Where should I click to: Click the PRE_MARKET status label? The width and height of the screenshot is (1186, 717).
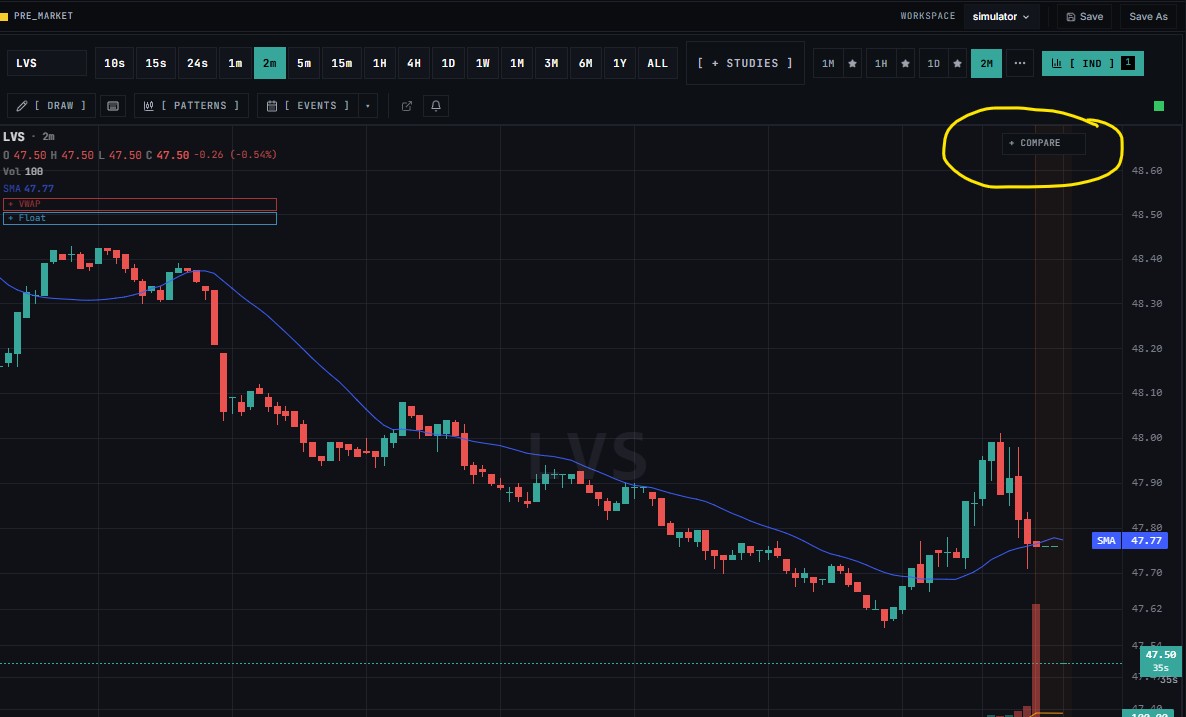[43, 16]
